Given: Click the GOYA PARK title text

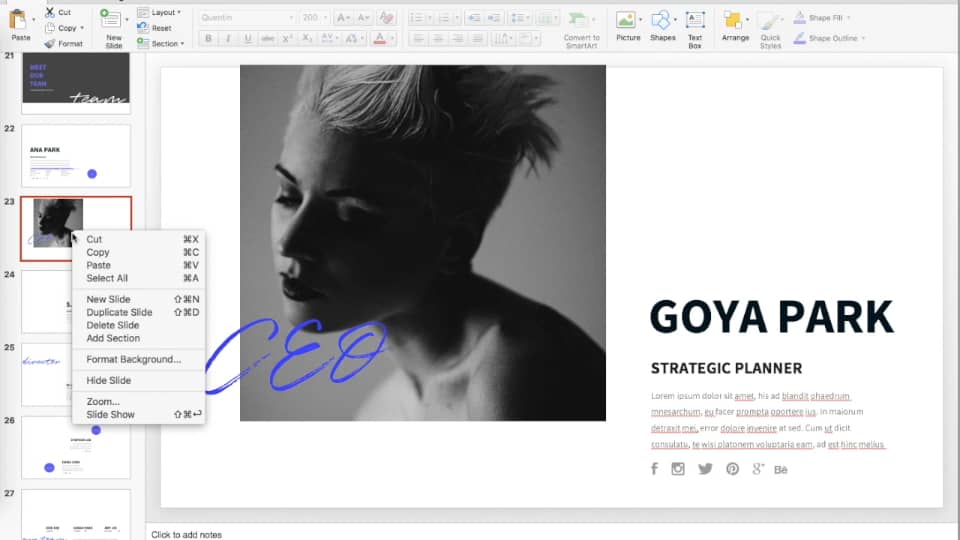Looking at the screenshot, I should [771, 317].
